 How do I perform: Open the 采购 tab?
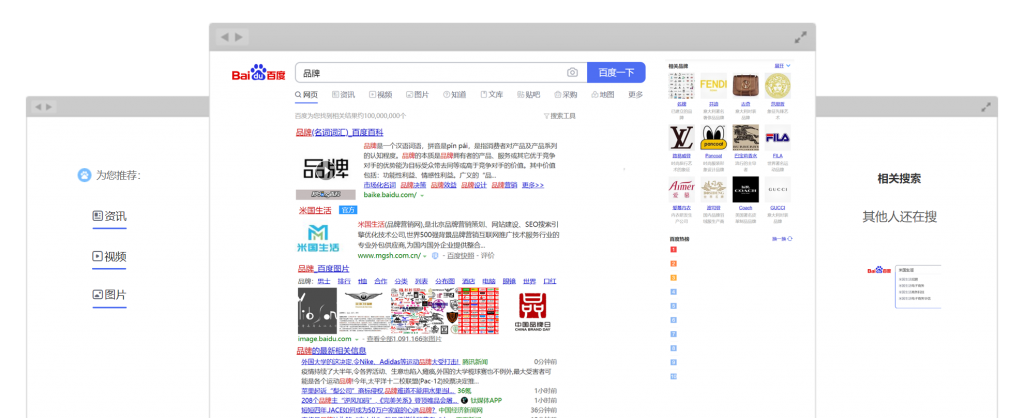[x=566, y=95]
